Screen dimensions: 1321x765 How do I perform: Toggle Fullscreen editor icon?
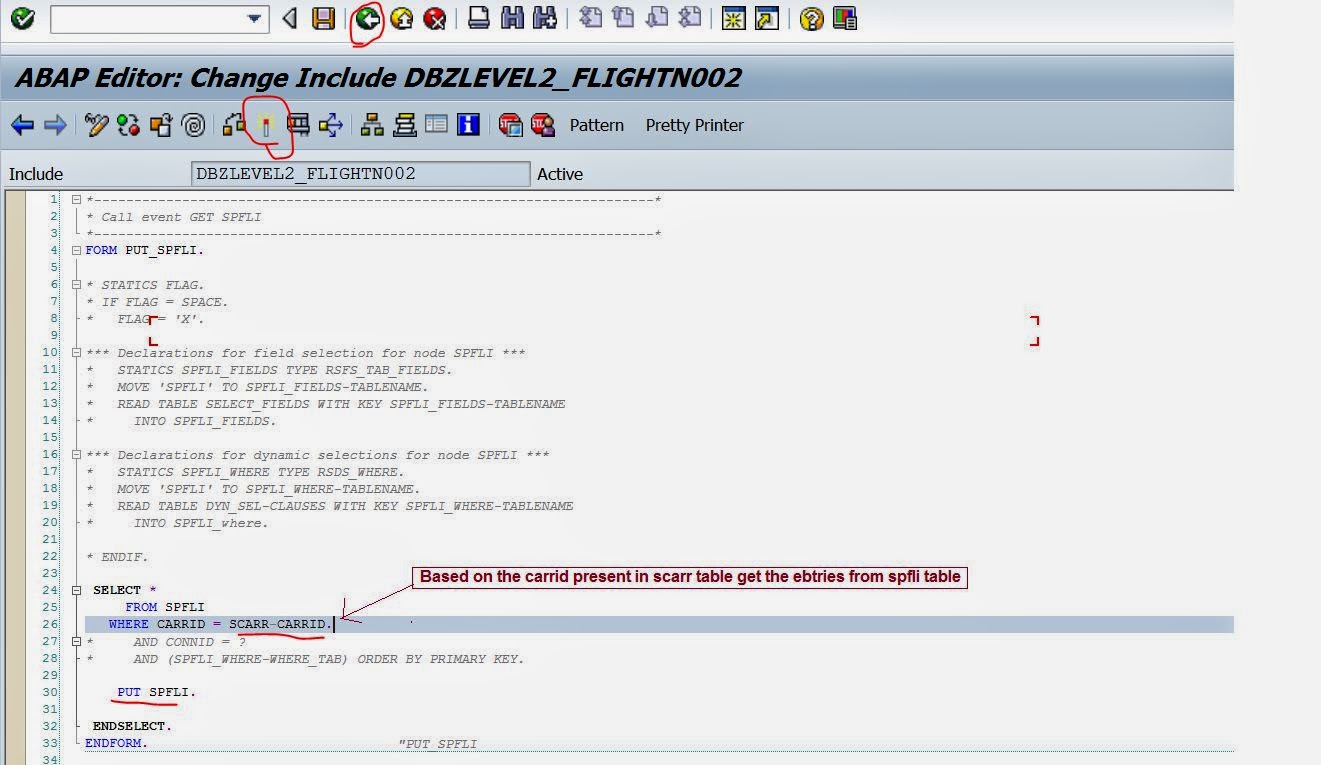pos(436,125)
